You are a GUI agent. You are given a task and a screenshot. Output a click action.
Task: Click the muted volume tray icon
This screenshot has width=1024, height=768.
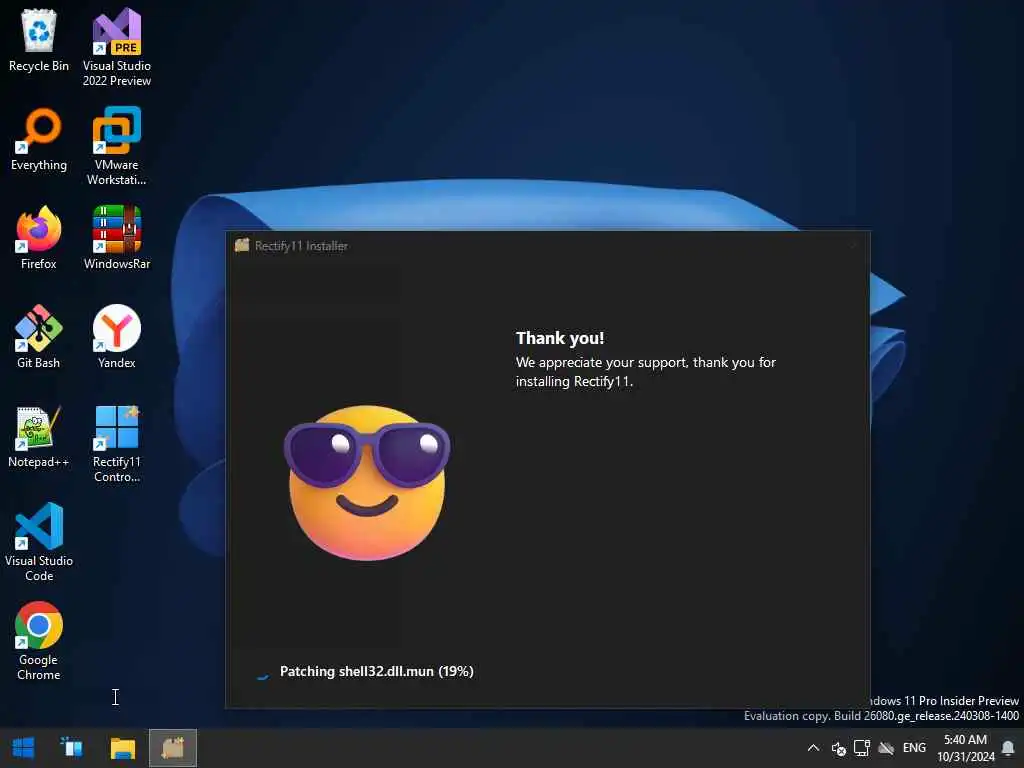click(839, 748)
